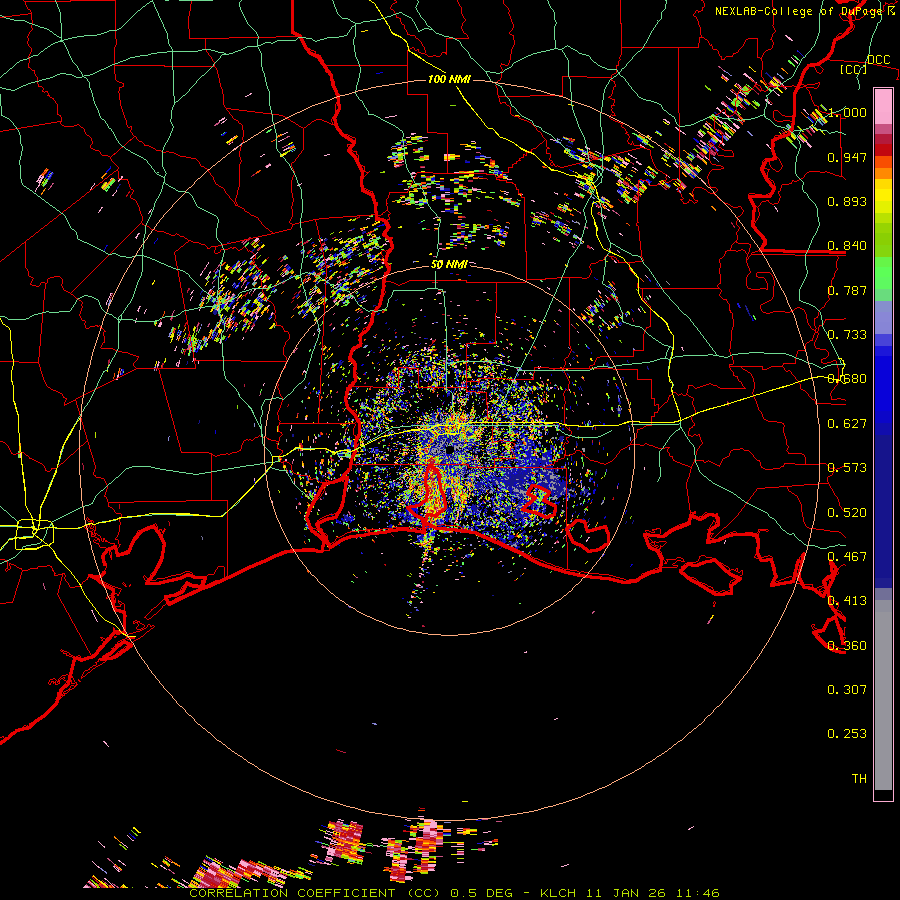Select the DCC product label
900x900 pixels.
[x=878, y=60]
